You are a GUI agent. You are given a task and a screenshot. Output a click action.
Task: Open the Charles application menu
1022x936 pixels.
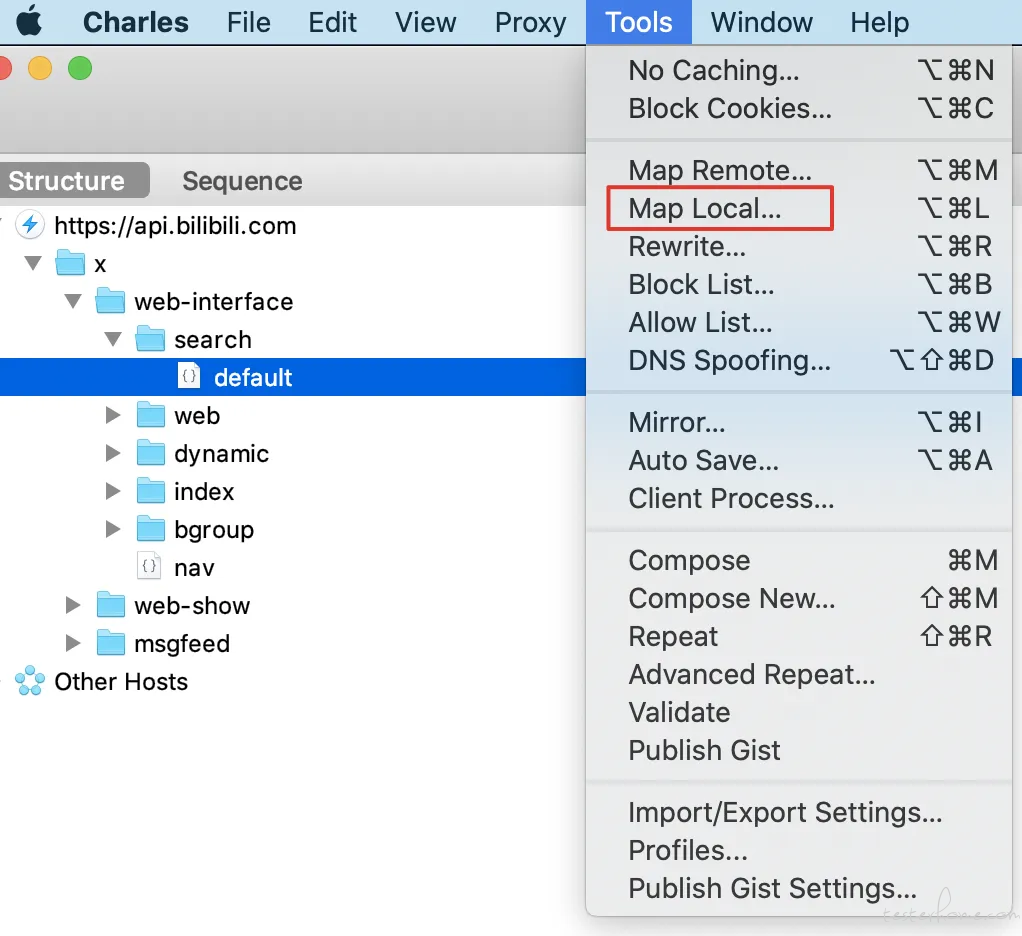tap(136, 22)
